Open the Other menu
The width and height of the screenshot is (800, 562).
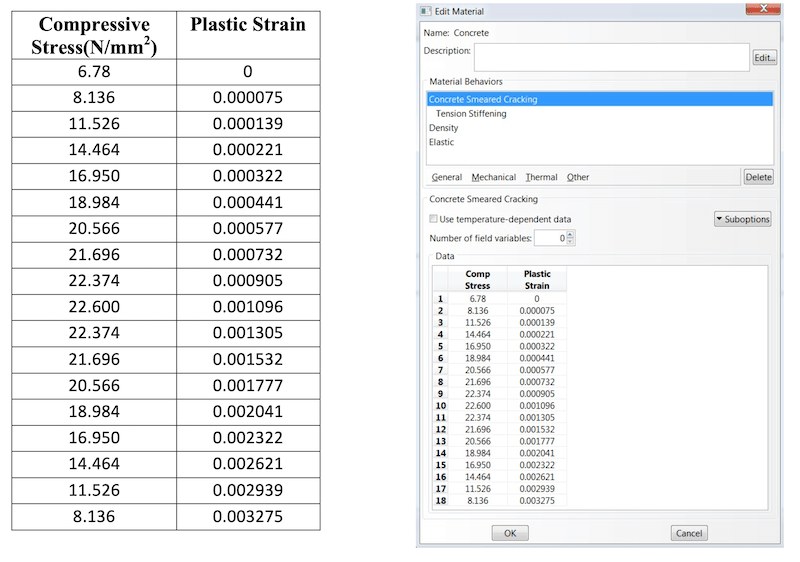578,177
